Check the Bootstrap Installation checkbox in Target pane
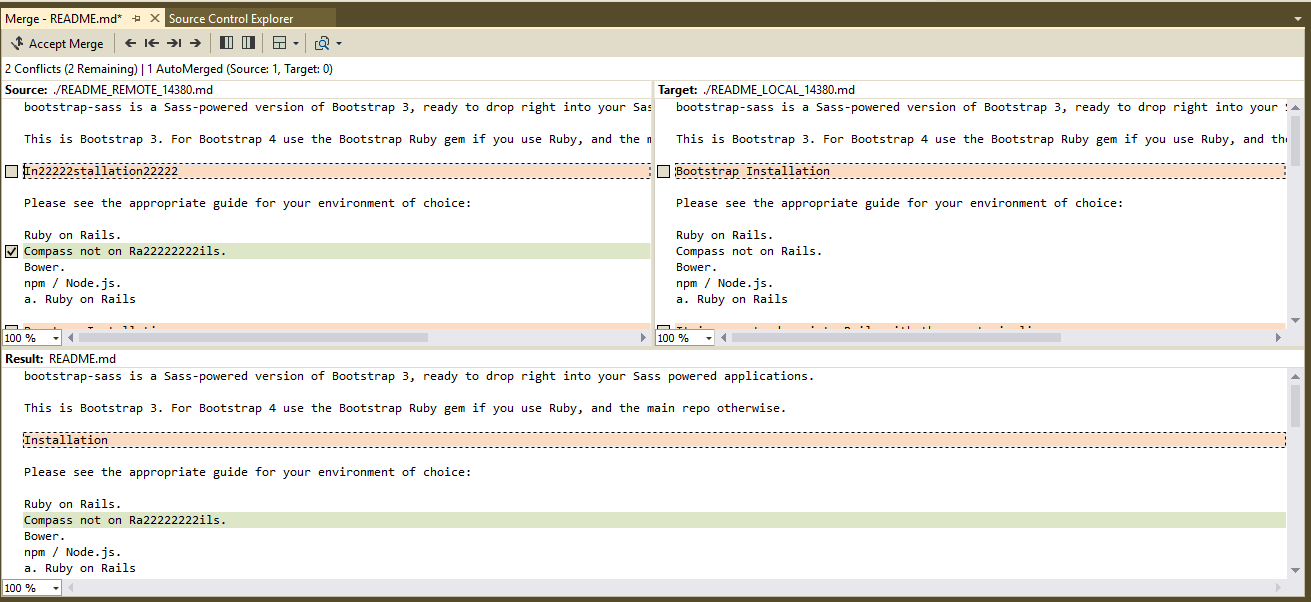Viewport: 1311px width, 602px height. [x=663, y=171]
